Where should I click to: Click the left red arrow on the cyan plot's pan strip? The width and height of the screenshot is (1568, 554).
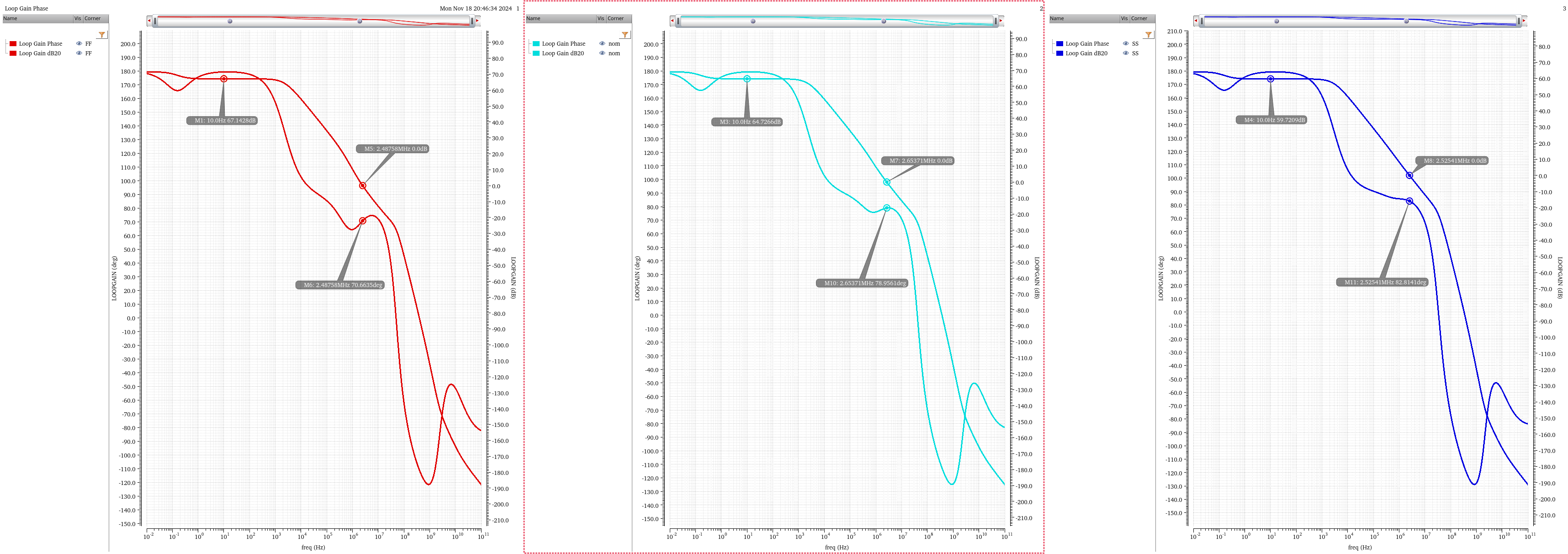click(672, 21)
